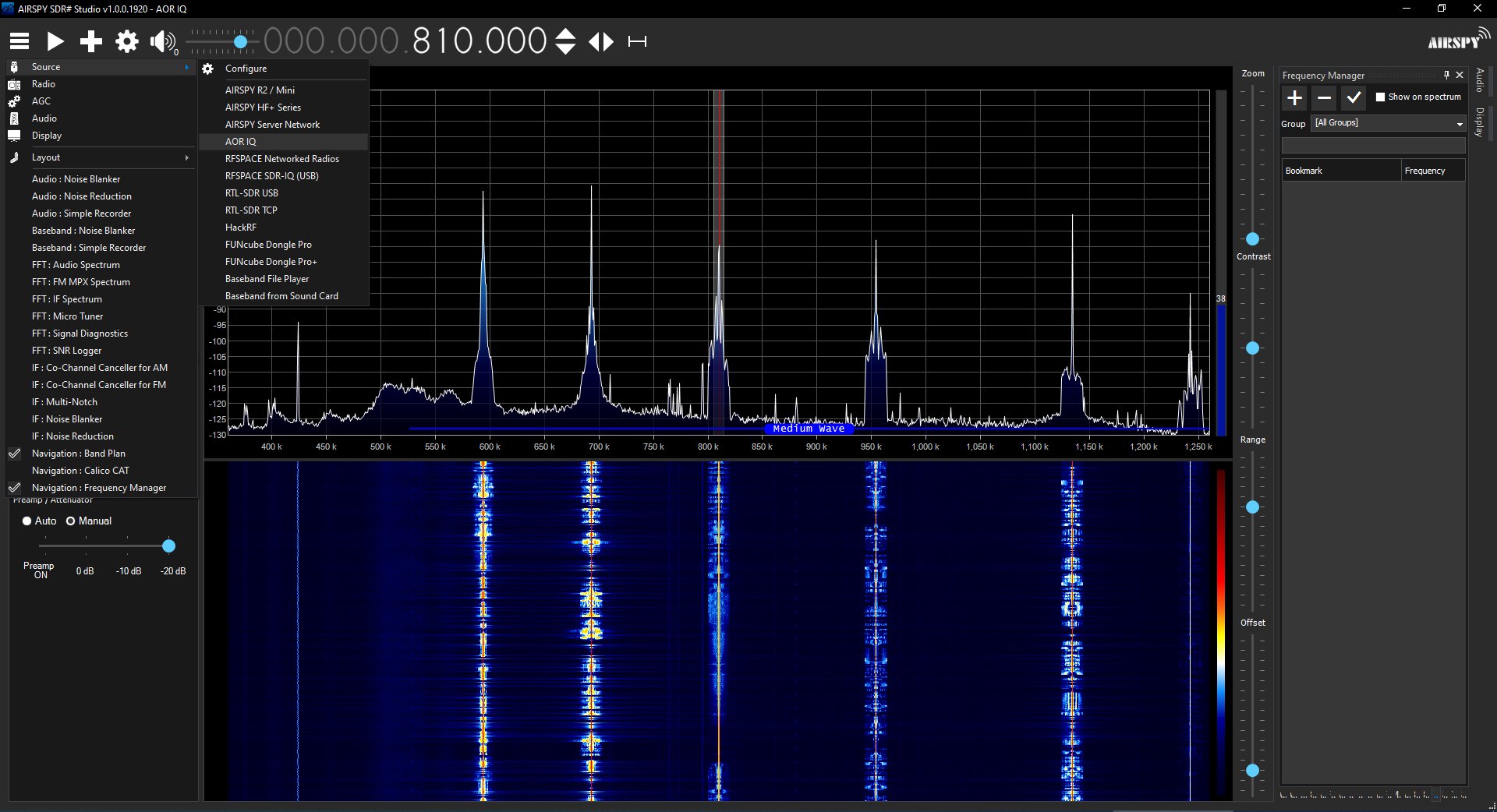Open the Radio menu entry
This screenshot has width=1497, height=812.
101,84
